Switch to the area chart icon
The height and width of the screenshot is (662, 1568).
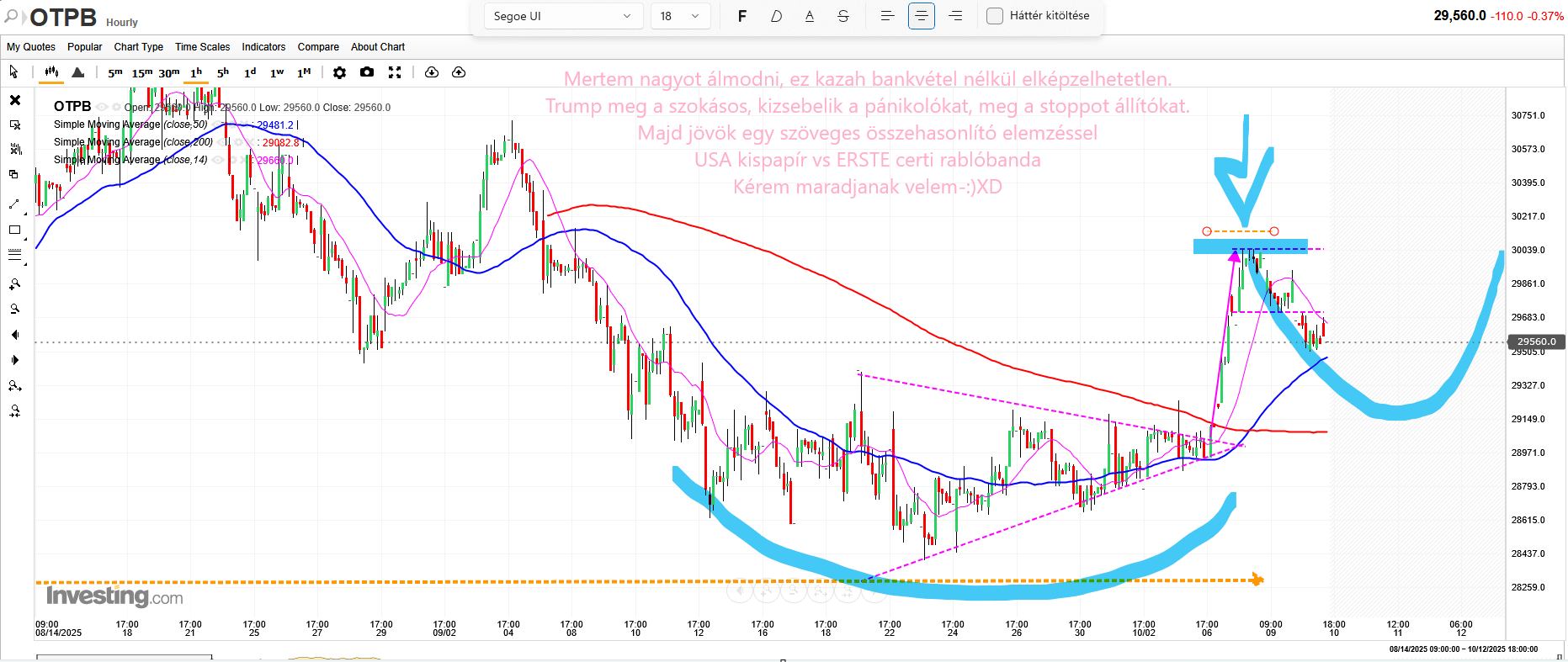78,72
